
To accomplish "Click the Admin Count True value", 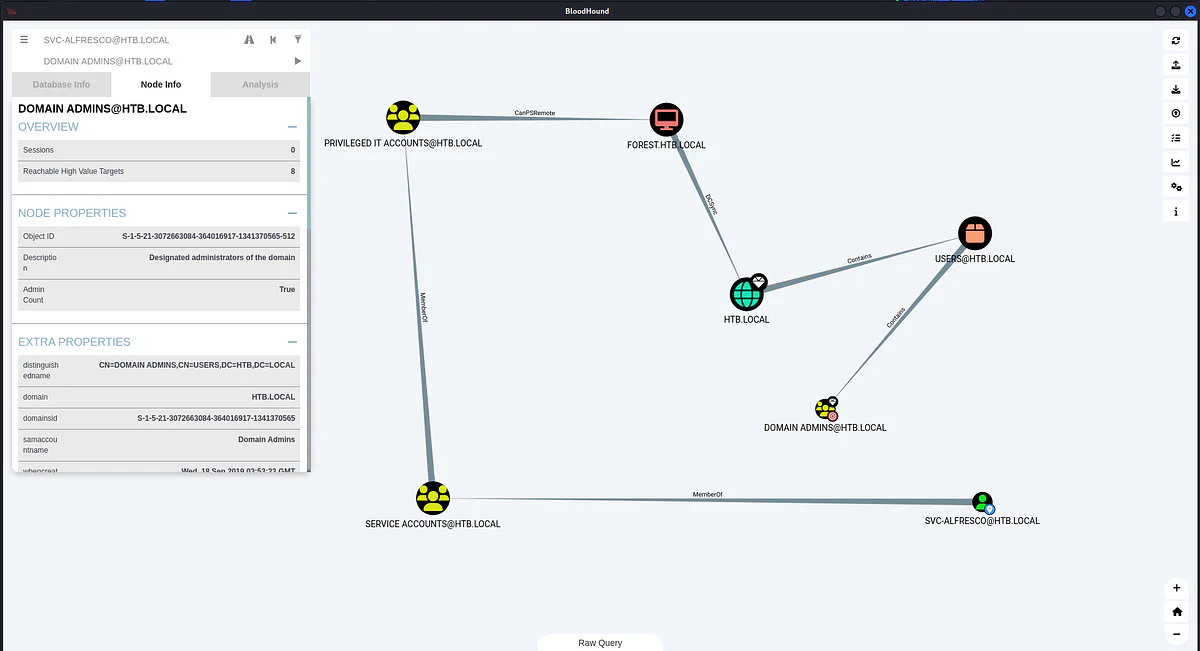I will [287, 289].
